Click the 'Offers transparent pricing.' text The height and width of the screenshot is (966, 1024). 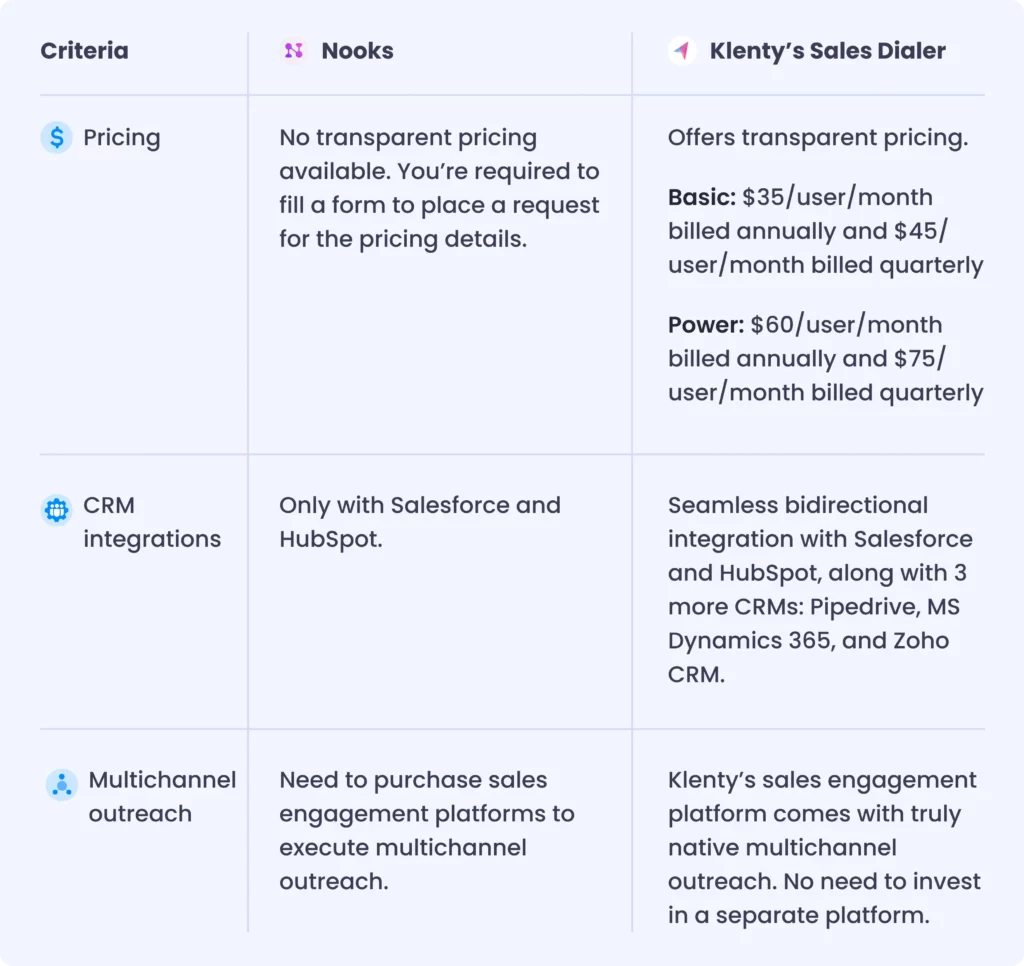[x=818, y=138]
